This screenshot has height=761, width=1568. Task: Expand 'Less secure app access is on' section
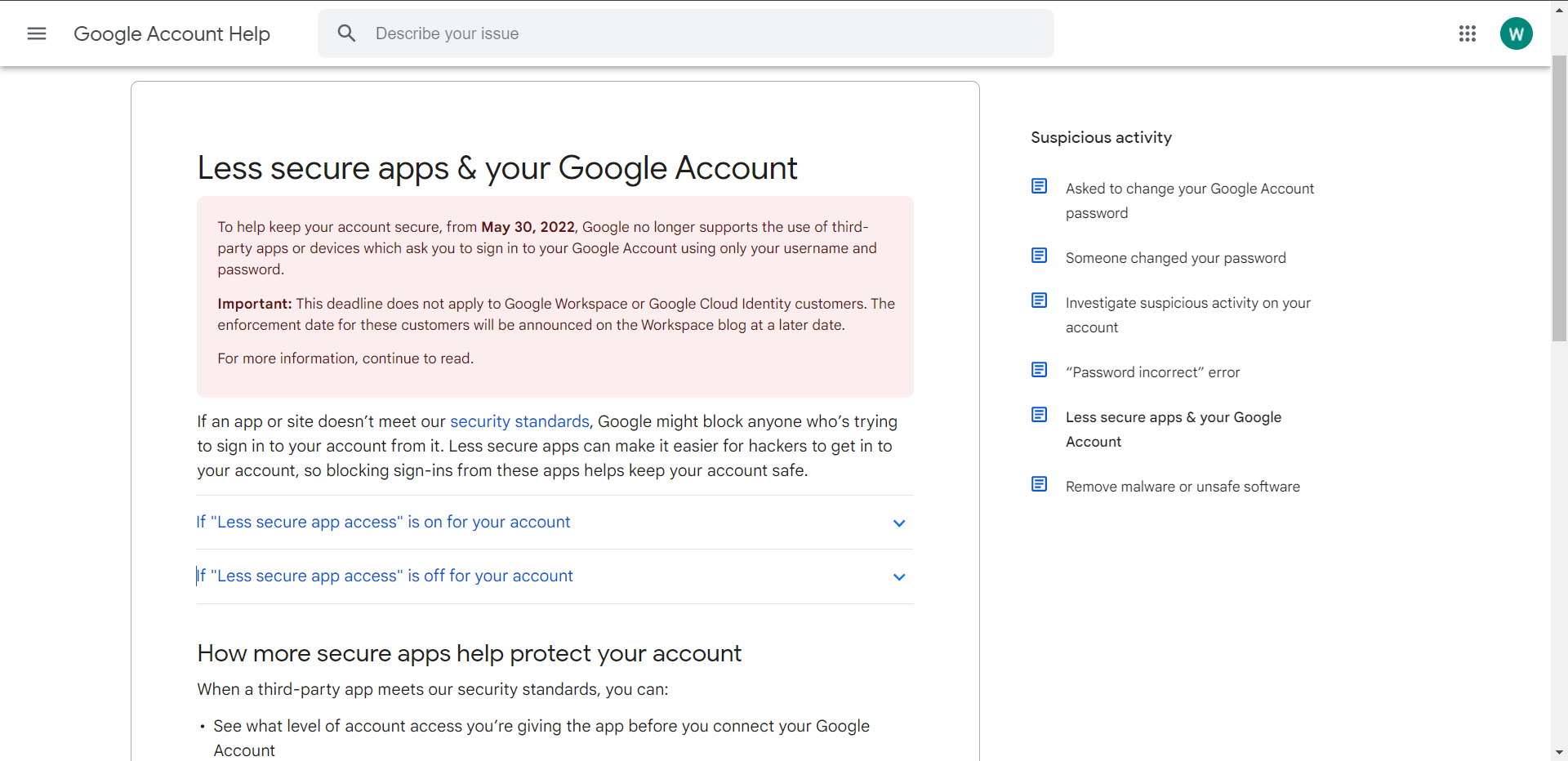[x=555, y=523]
